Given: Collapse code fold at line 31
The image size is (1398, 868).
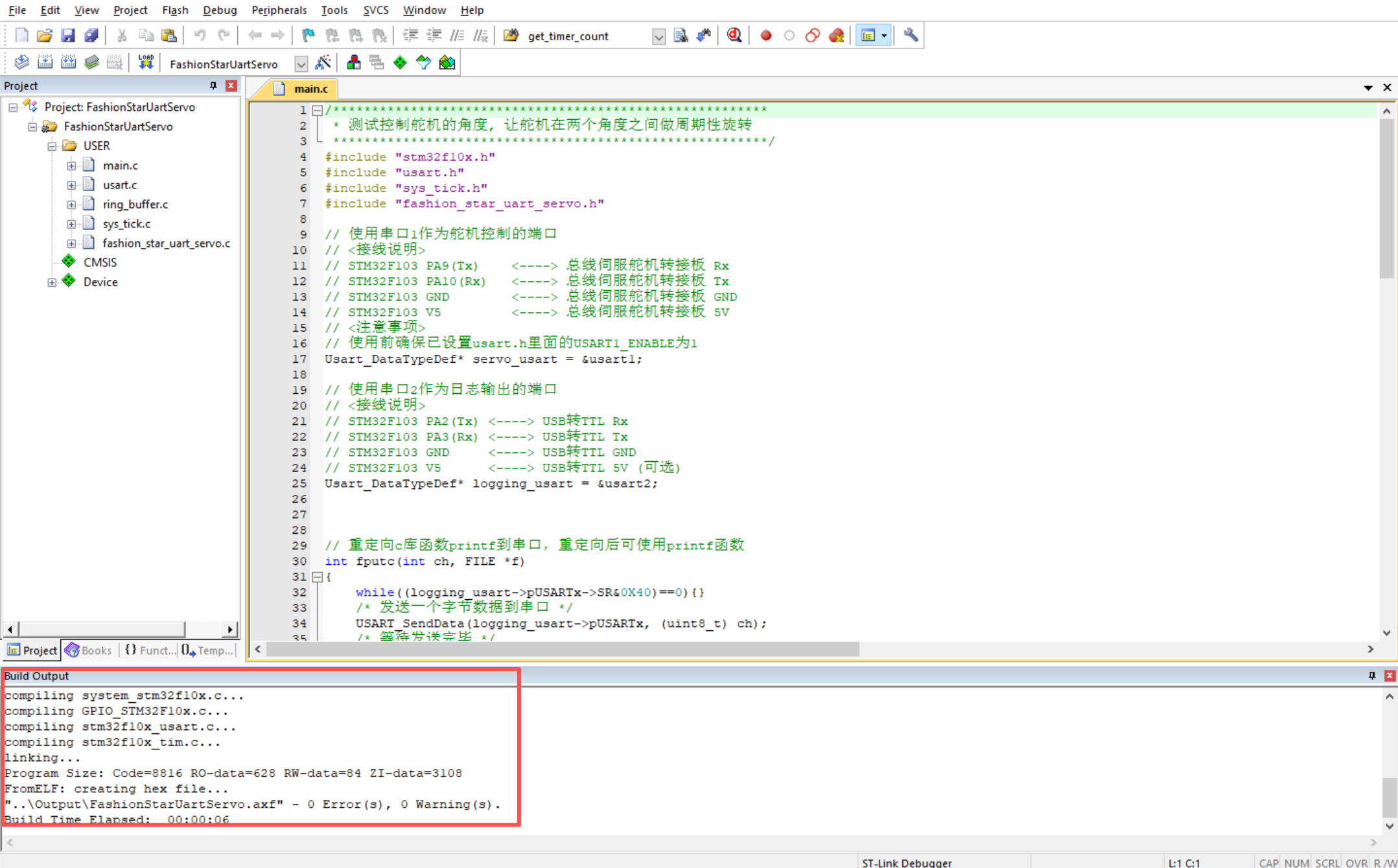Looking at the screenshot, I should 317,577.
